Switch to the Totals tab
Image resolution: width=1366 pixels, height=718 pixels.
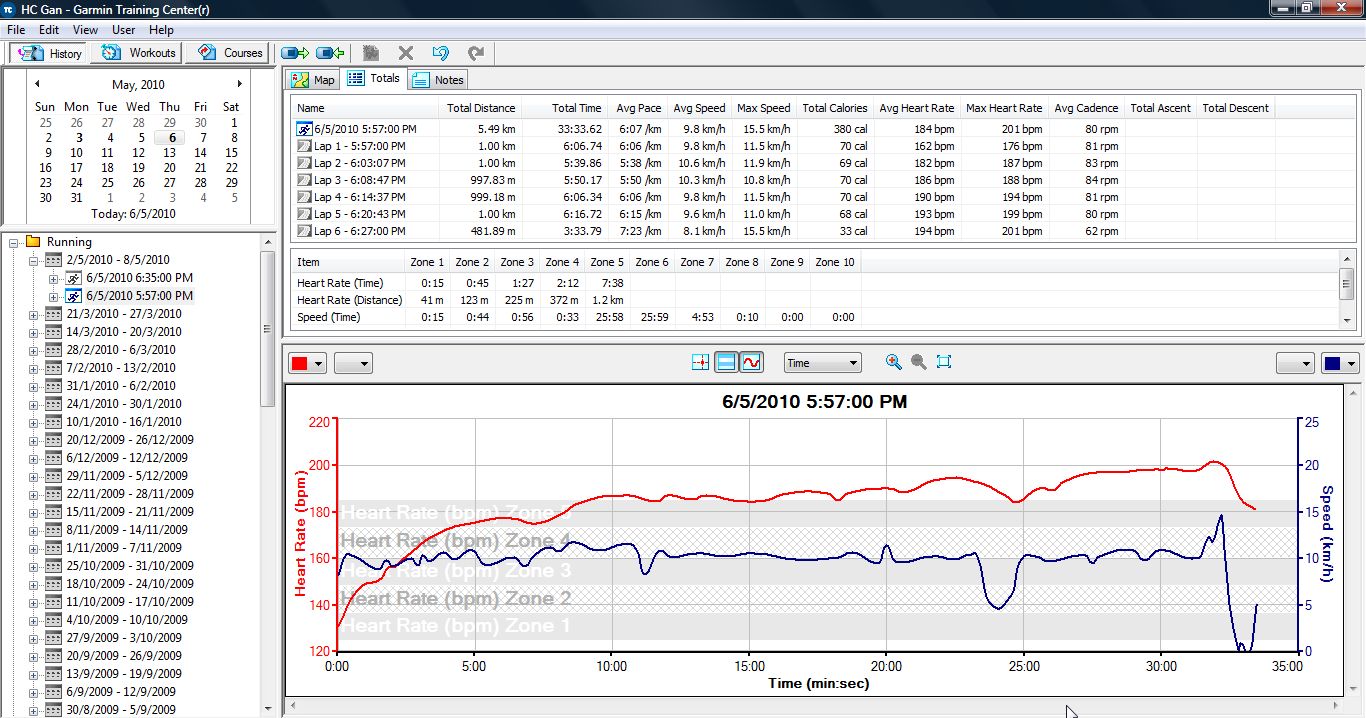click(374, 79)
